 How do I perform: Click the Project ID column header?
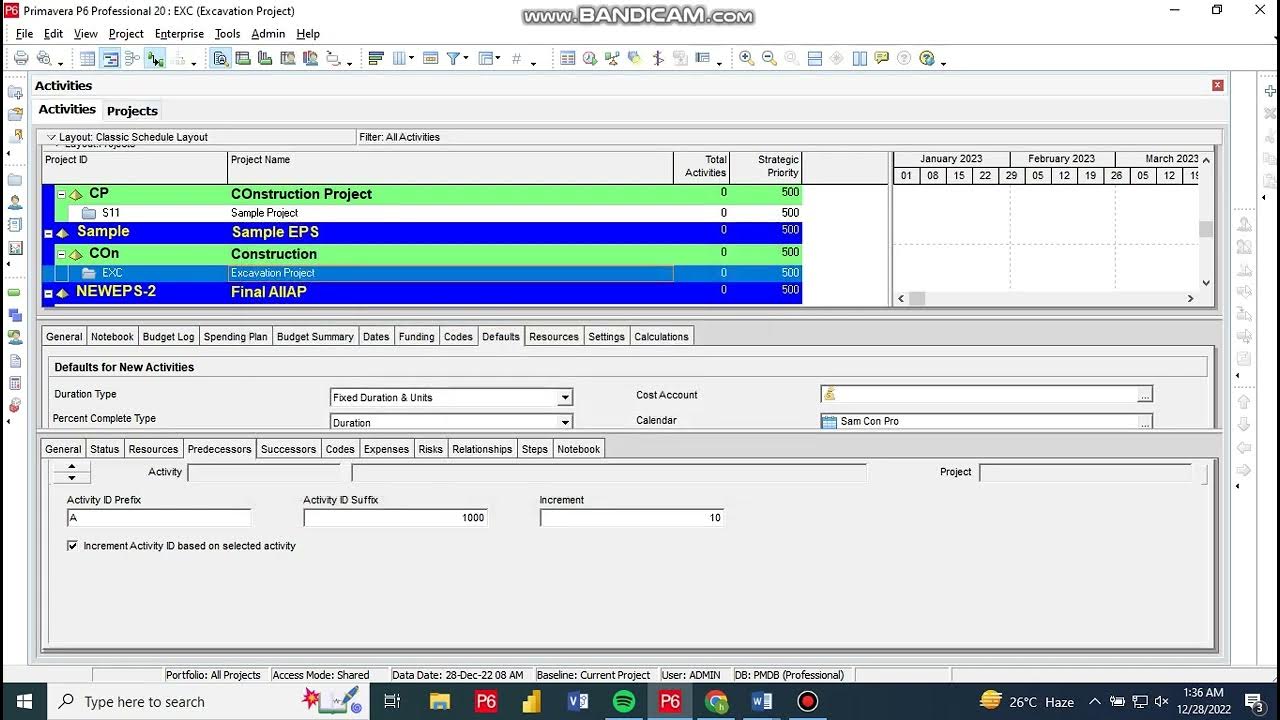tap(135, 166)
